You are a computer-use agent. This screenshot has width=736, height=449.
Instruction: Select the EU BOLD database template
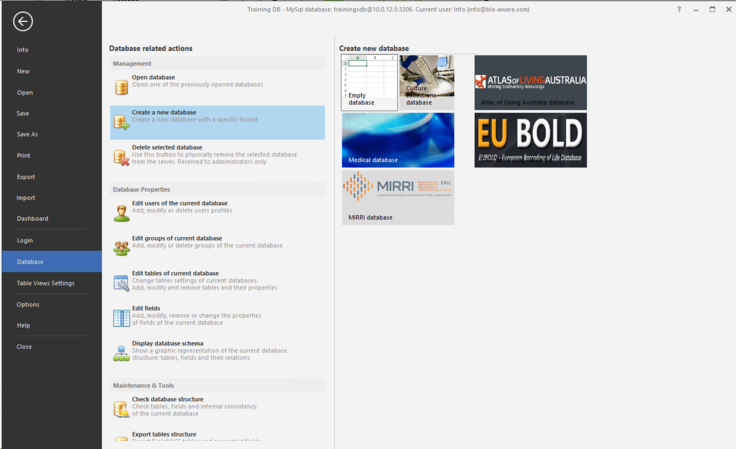530,140
